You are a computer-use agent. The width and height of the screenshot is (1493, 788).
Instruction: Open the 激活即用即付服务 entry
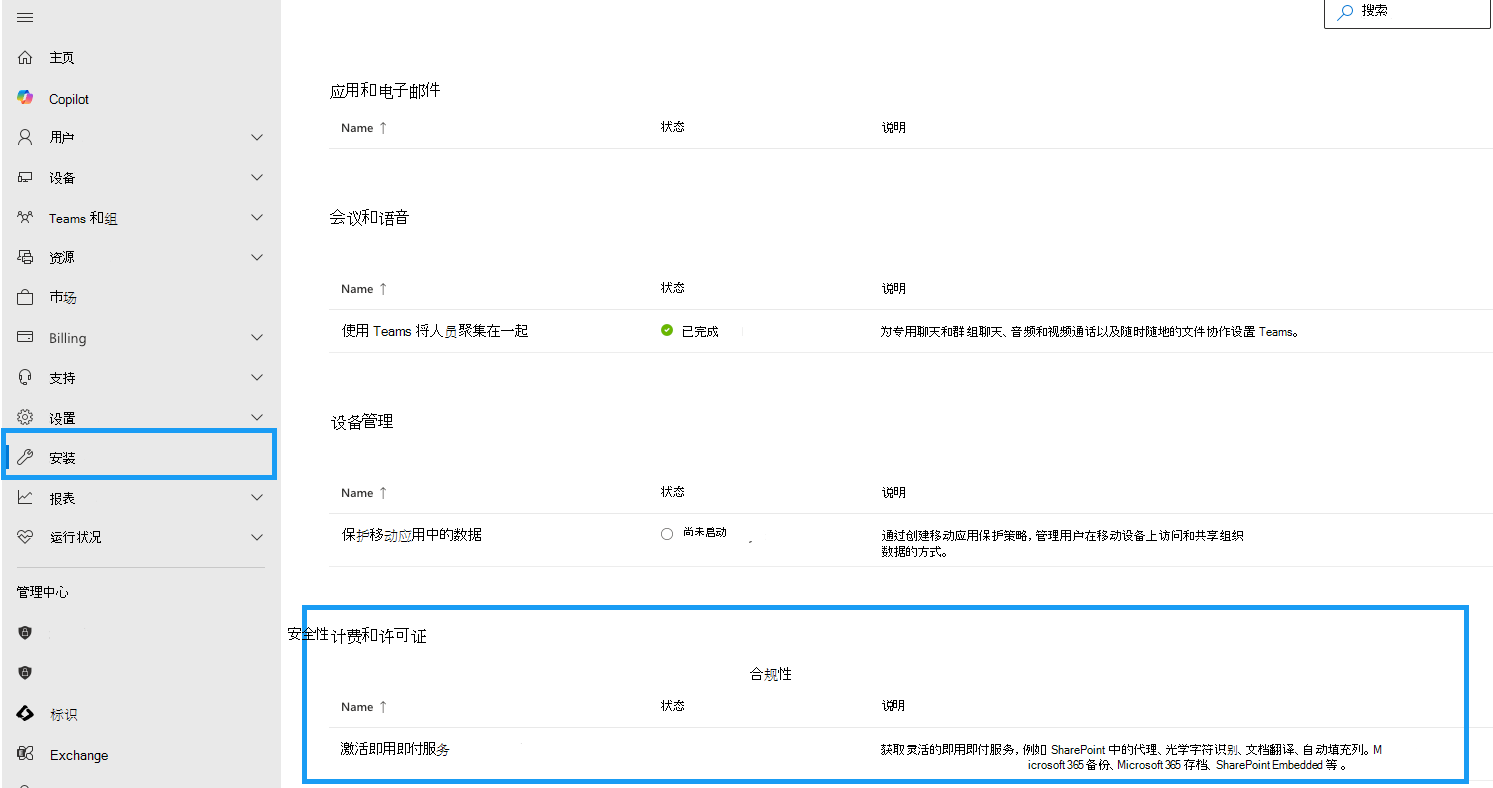(x=393, y=748)
